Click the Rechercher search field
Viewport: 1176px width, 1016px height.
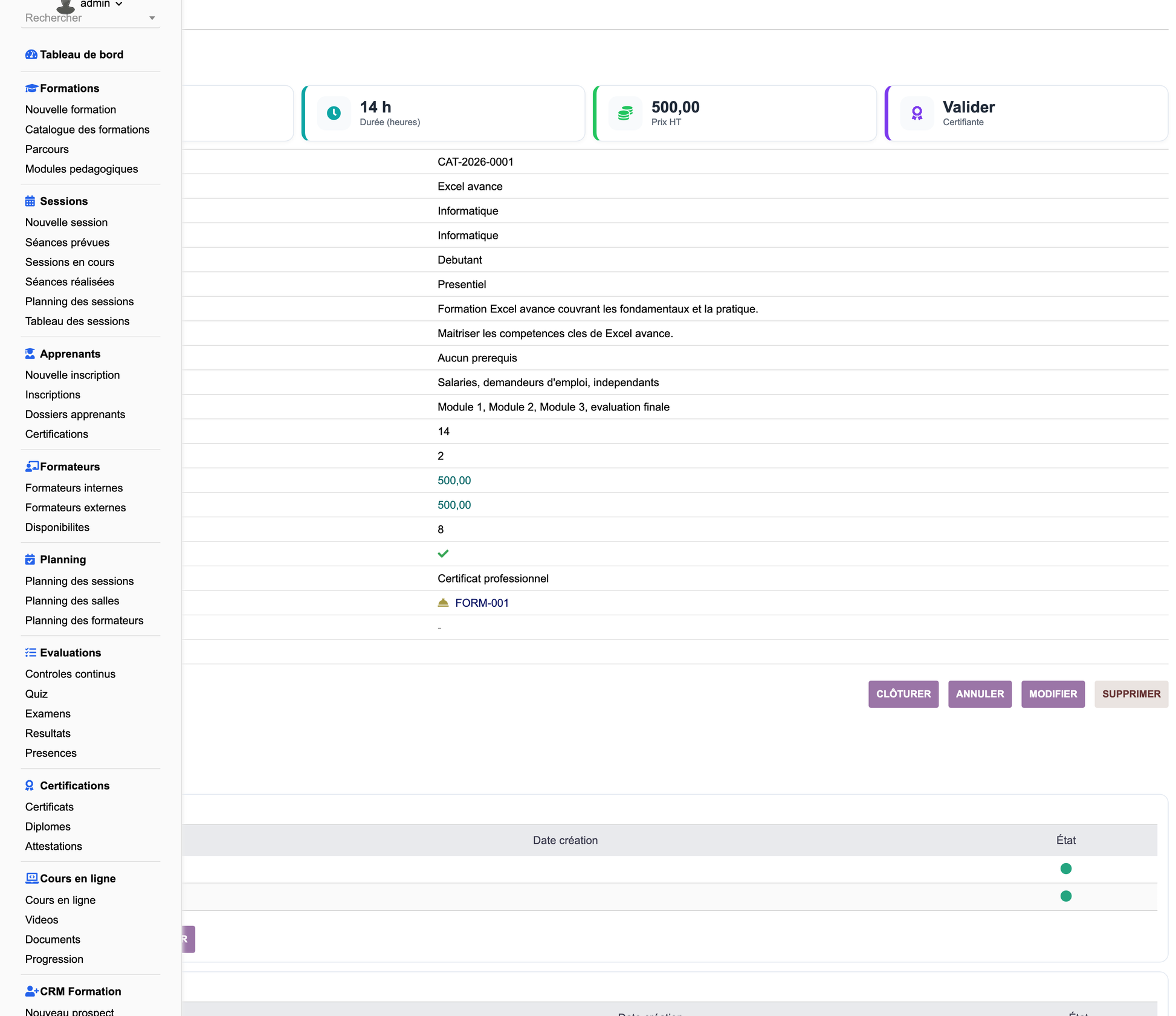point(85,18)
